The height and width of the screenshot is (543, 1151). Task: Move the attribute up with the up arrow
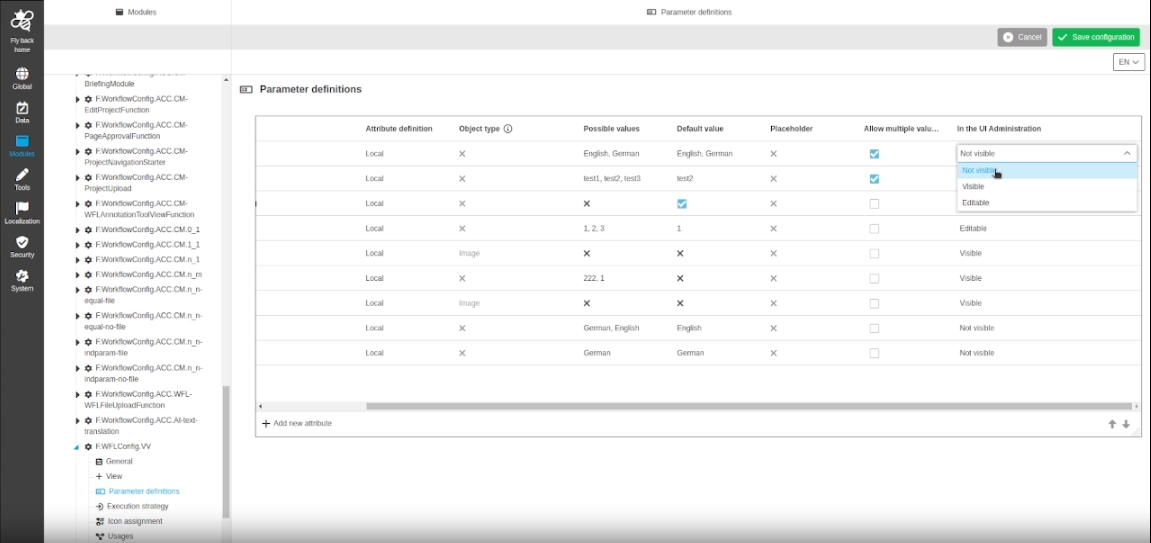(x=1111, y=424)
